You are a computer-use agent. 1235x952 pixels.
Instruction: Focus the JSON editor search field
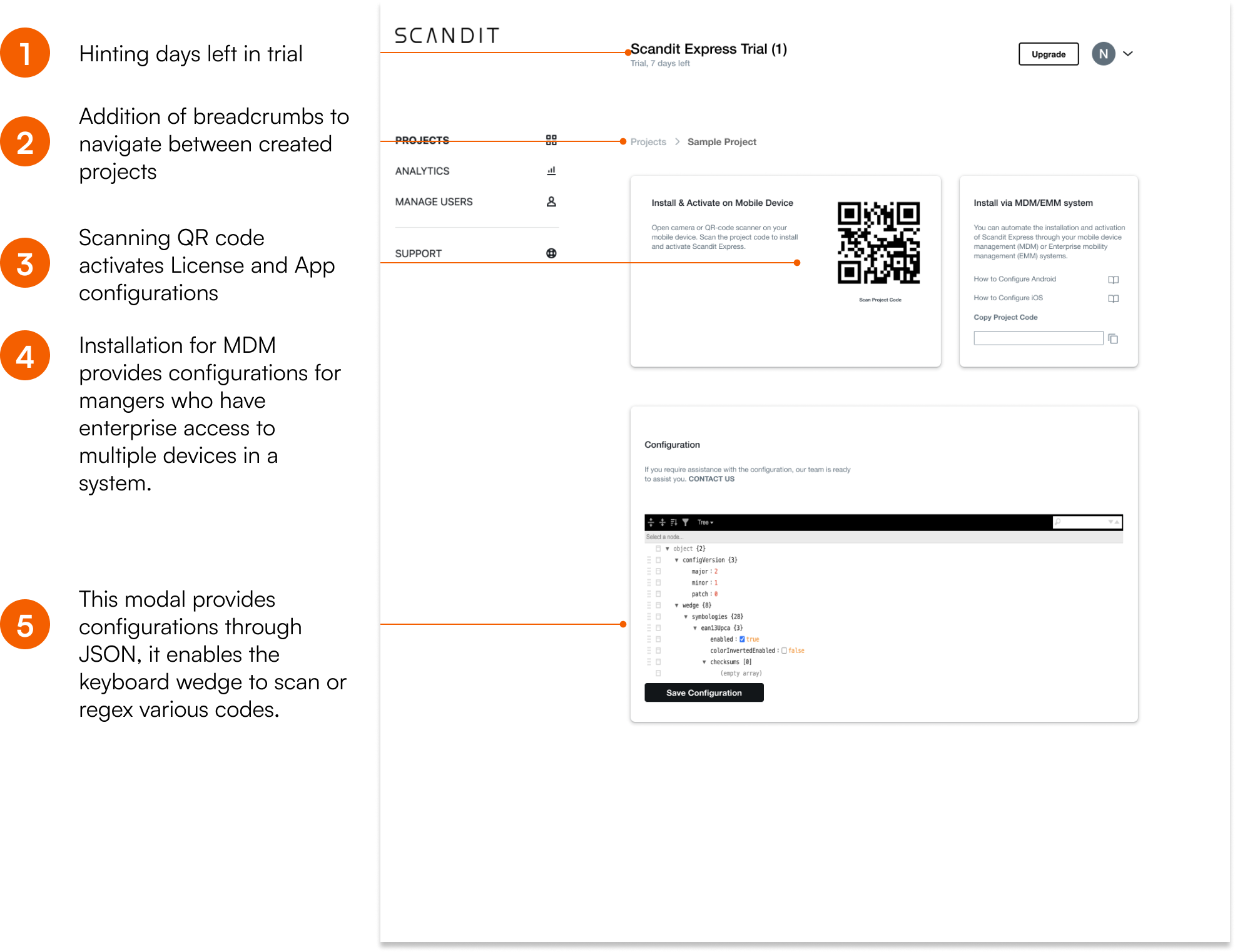coord(1087,522)
